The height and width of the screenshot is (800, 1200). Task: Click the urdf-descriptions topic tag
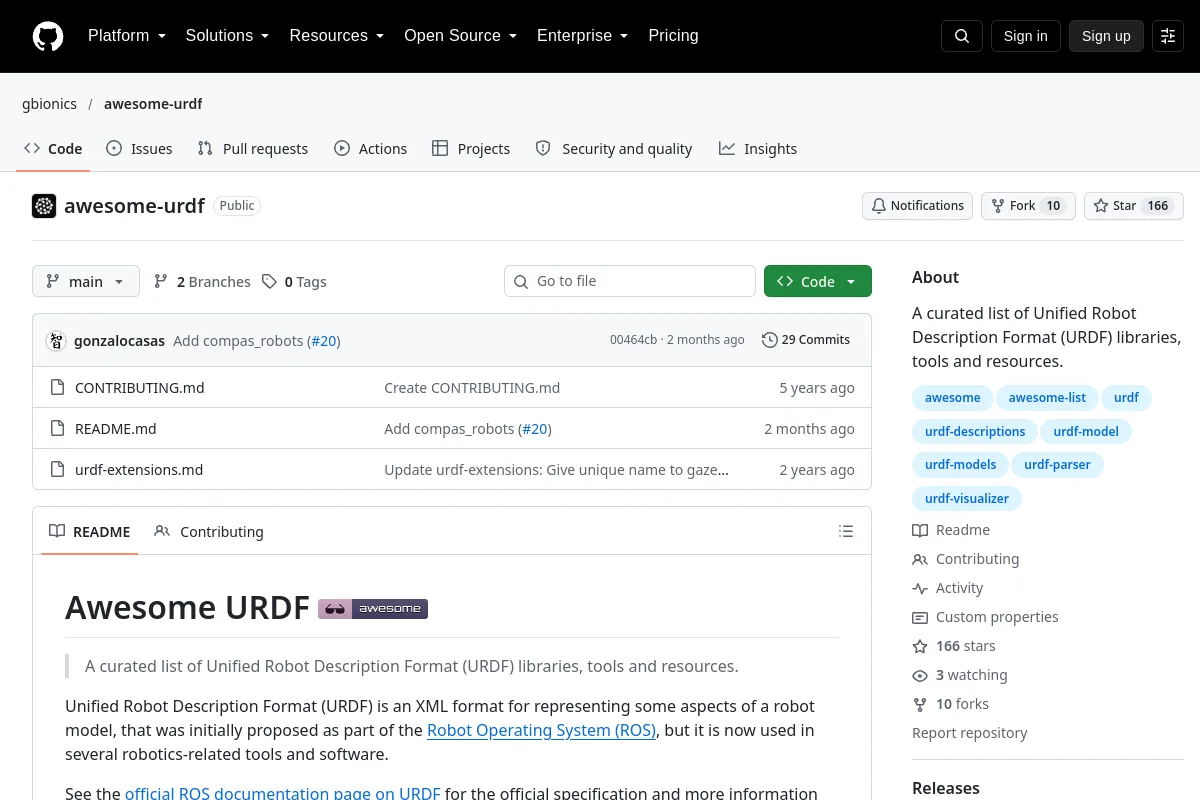975,432
